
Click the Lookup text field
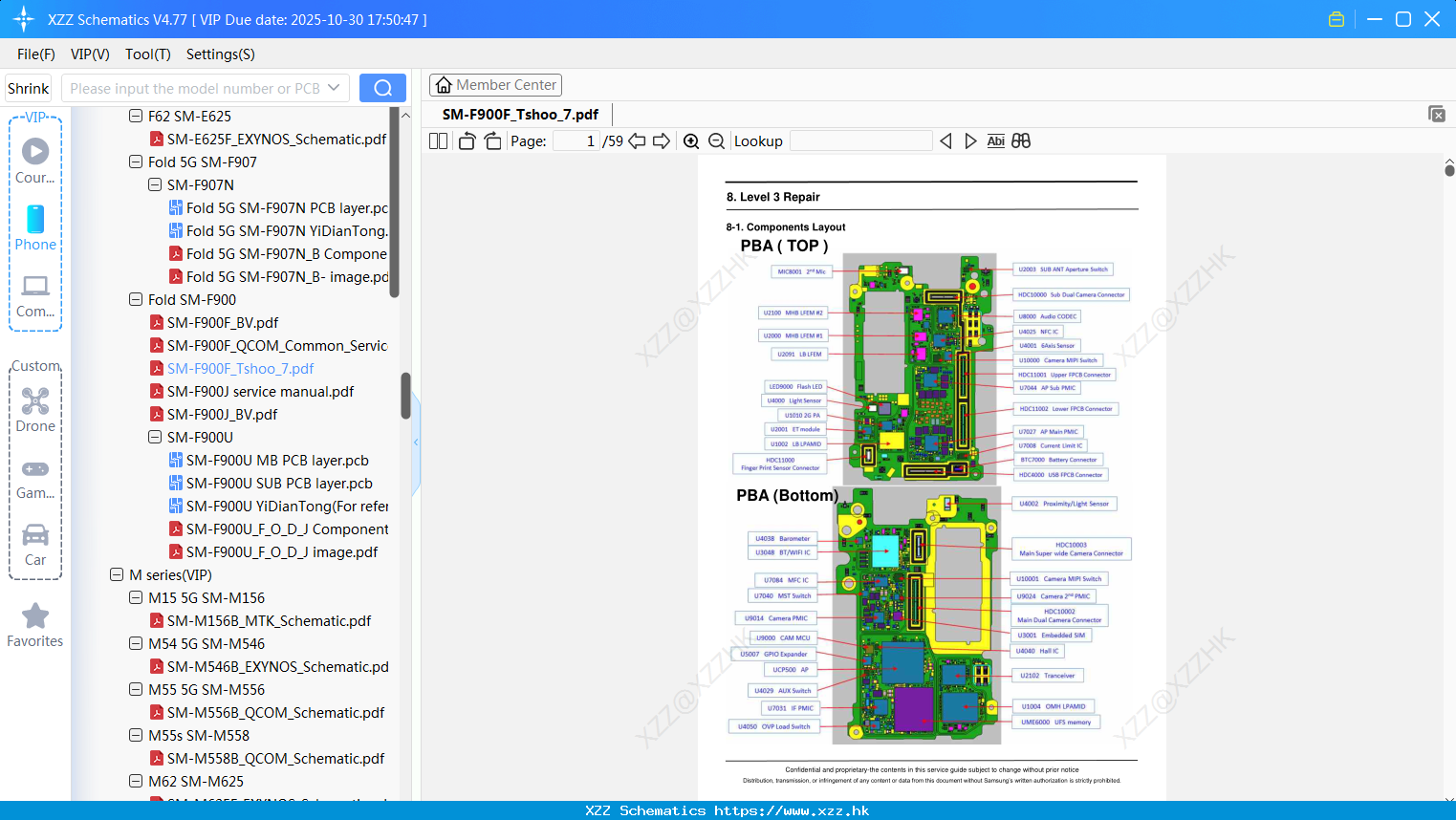tap(861, 140)
